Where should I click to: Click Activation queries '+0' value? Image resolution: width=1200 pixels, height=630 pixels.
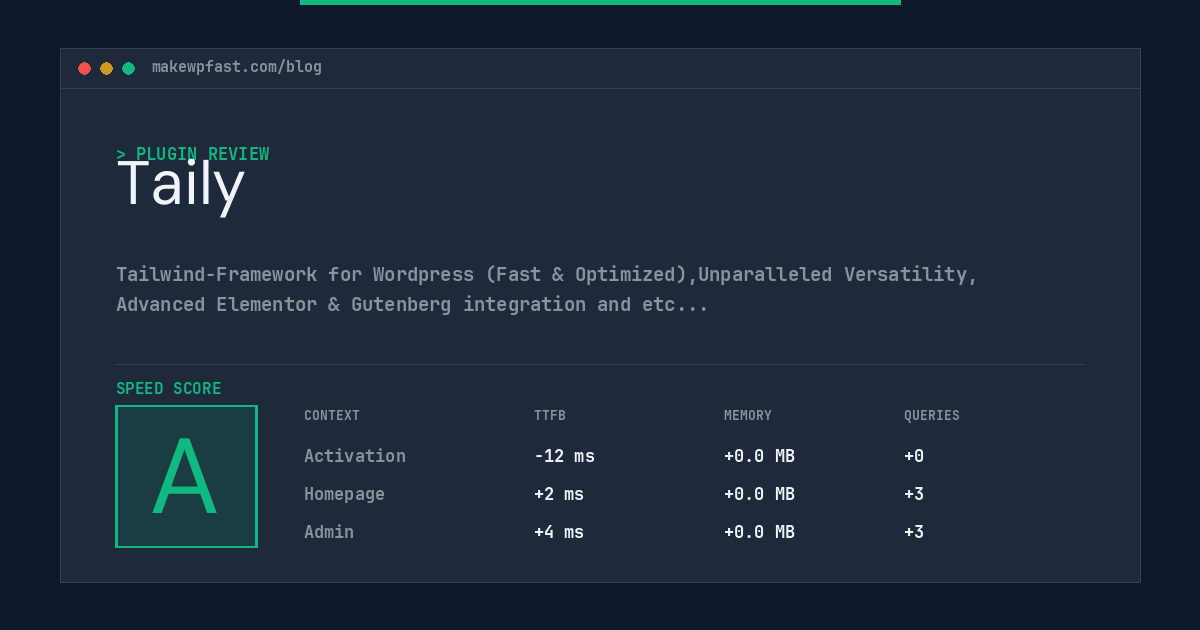coord(914,456)
